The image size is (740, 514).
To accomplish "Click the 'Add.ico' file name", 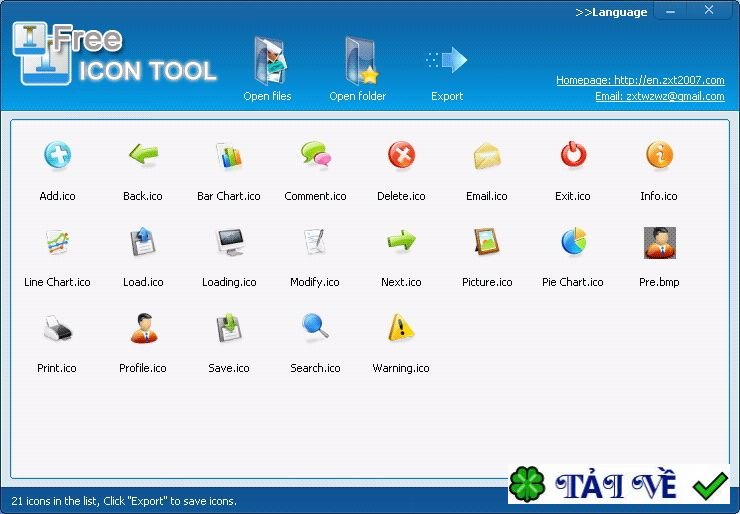I will (58, 196).
